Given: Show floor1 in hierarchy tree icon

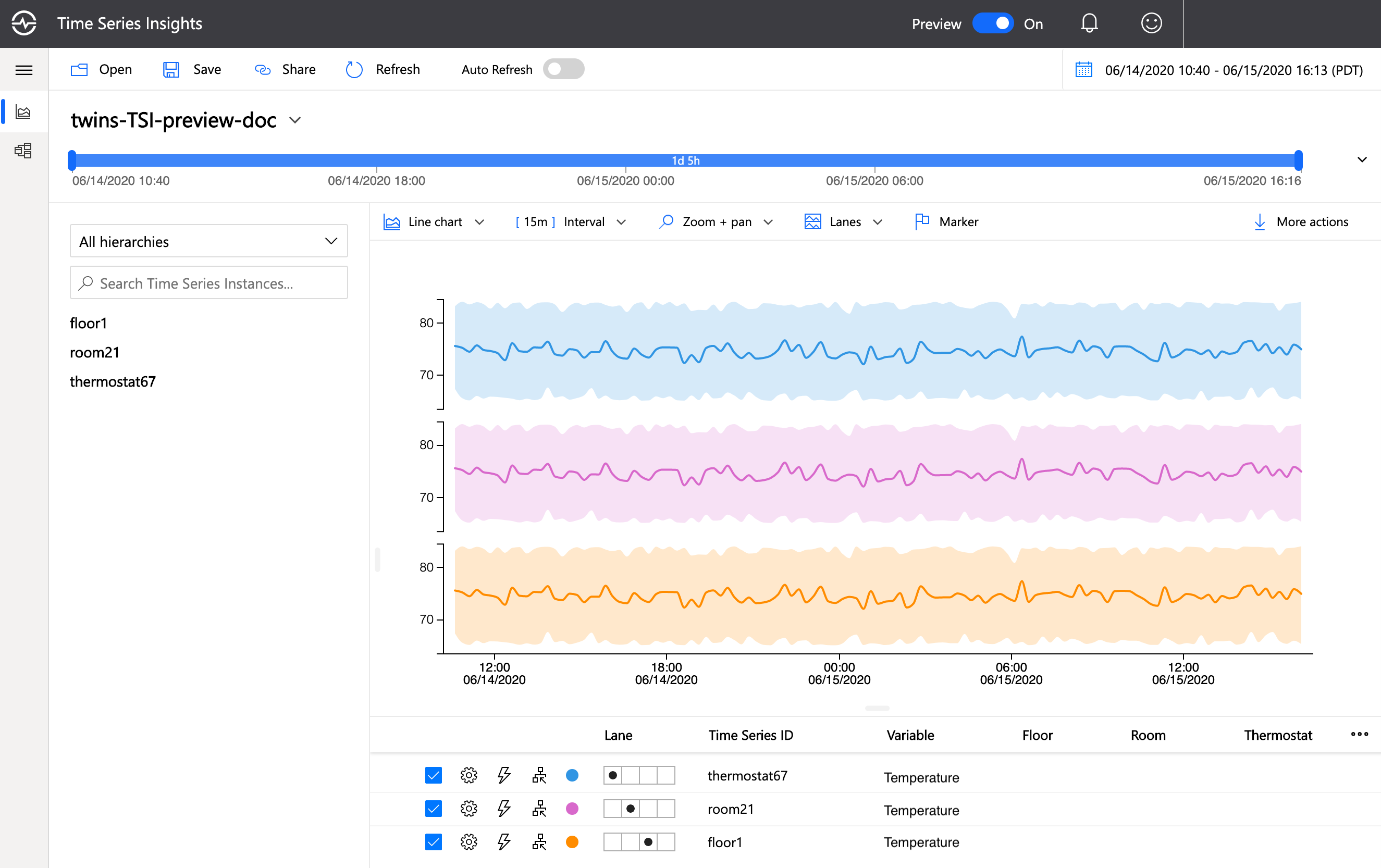Looking at the screenshot, I should [x=539, y=842].
